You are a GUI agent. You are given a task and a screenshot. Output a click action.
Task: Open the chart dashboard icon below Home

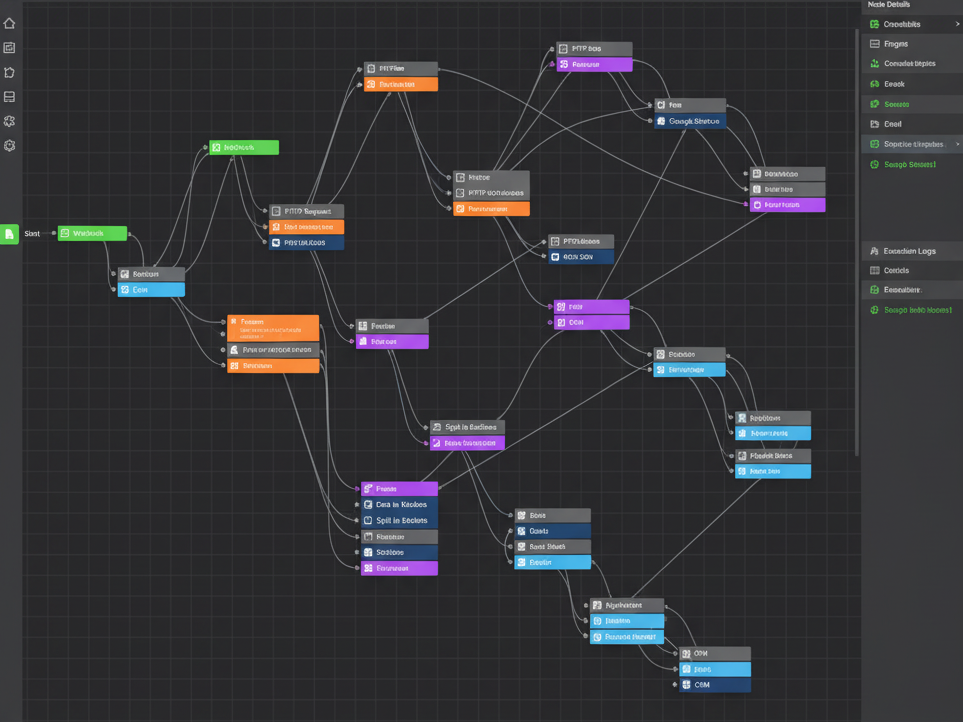[9, 48]
